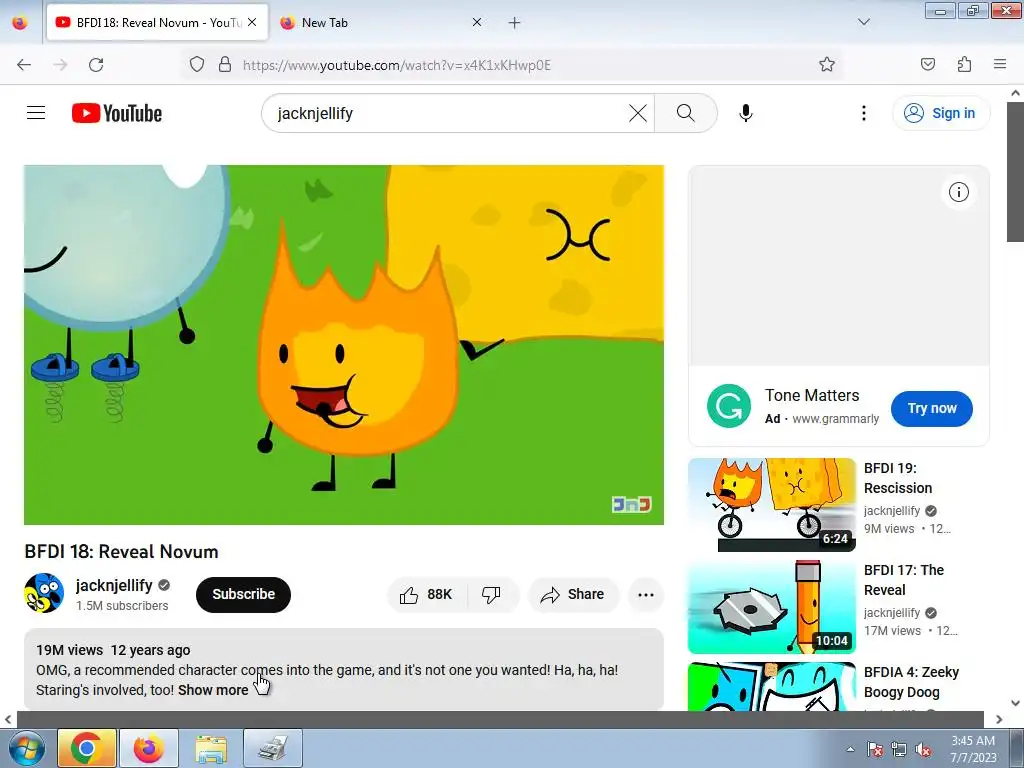Show hidden system tray icons

click(x=850, y=749)
